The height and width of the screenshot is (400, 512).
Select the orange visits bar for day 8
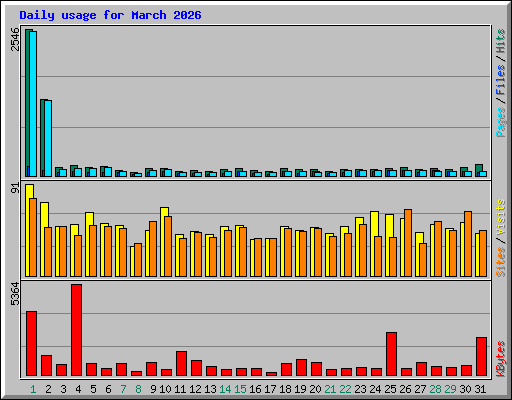tap(138, 260)
